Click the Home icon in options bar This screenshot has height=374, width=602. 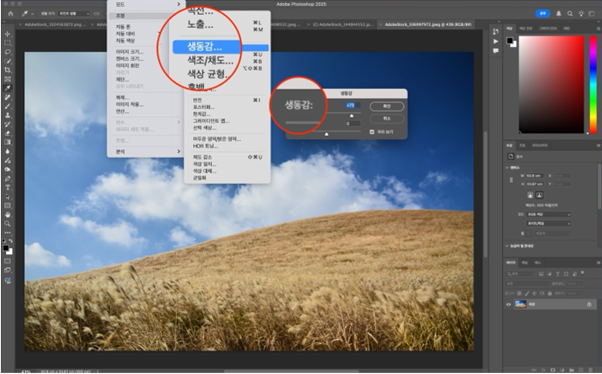tap(10, 13)
